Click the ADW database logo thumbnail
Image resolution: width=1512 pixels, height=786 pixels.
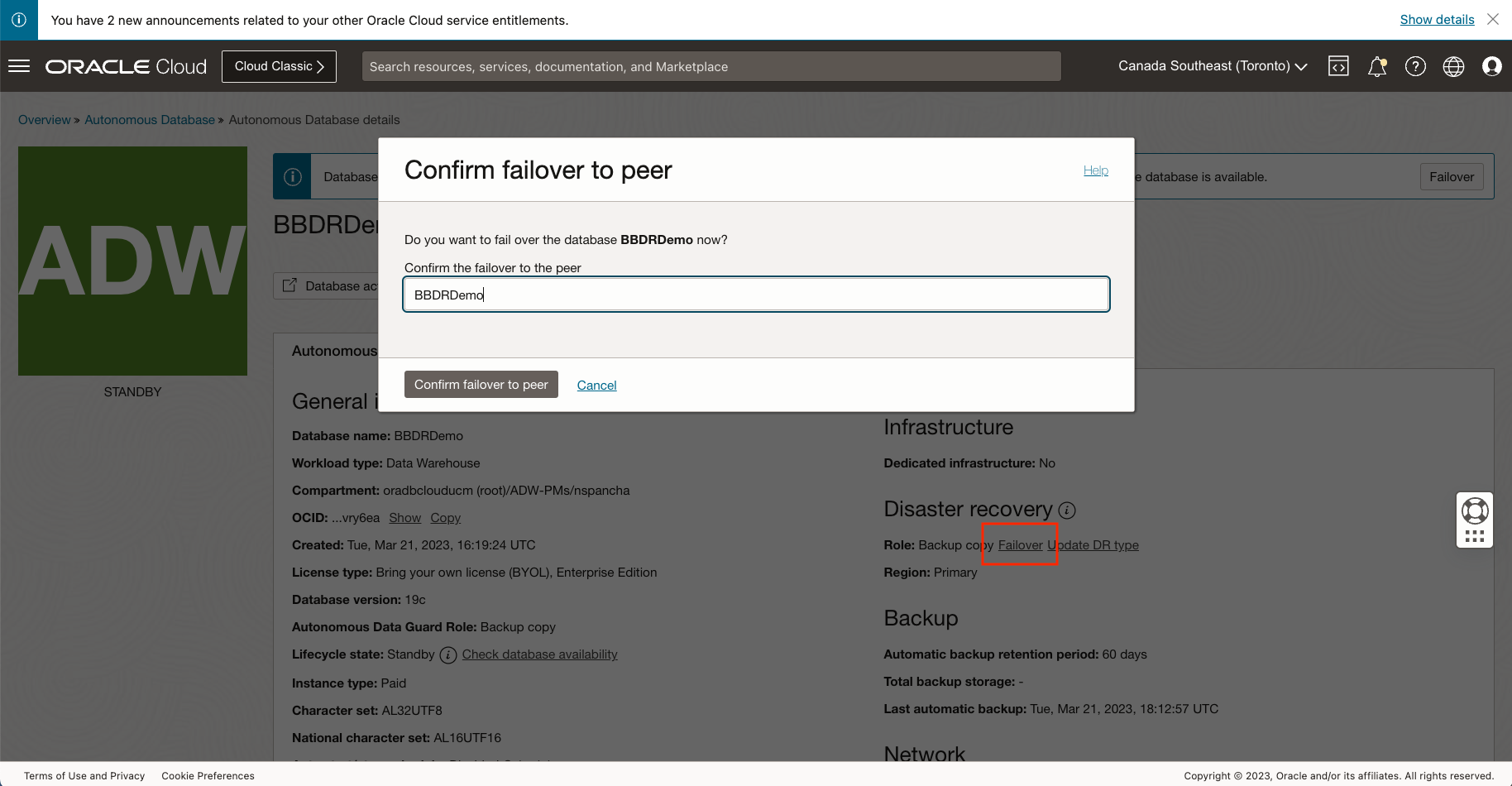click(132, 261)
